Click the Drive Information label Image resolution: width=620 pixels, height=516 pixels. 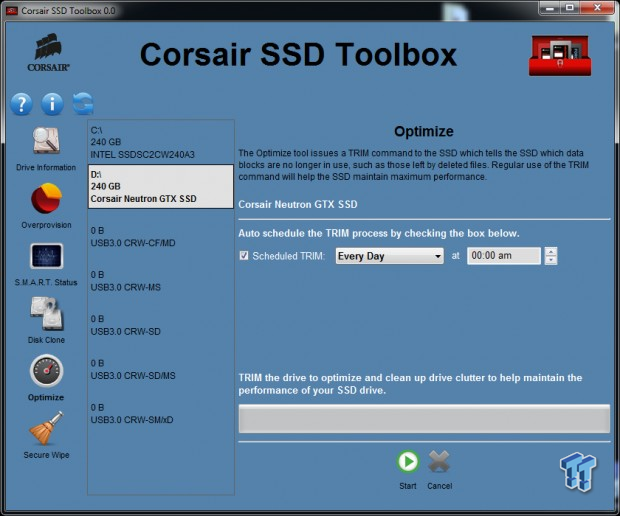coord(46,167)
